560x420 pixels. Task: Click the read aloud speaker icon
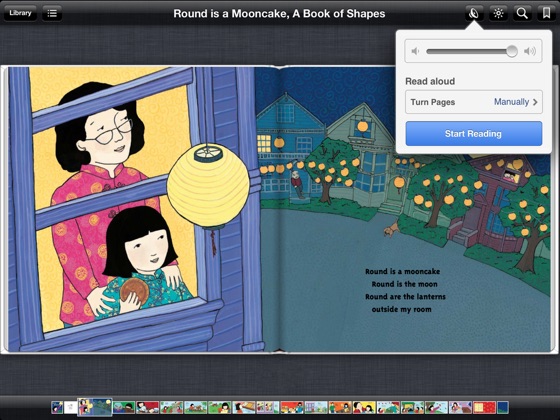coord(474,13)
